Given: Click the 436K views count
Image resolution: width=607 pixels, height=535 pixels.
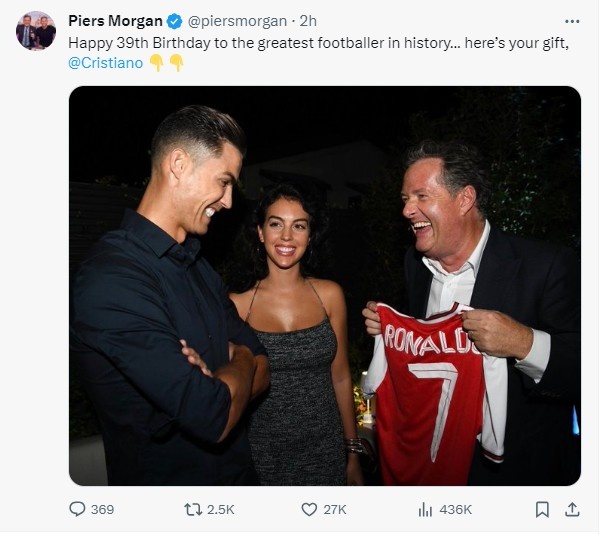Looking at the screenshot, I should click(x=455, y=509).
